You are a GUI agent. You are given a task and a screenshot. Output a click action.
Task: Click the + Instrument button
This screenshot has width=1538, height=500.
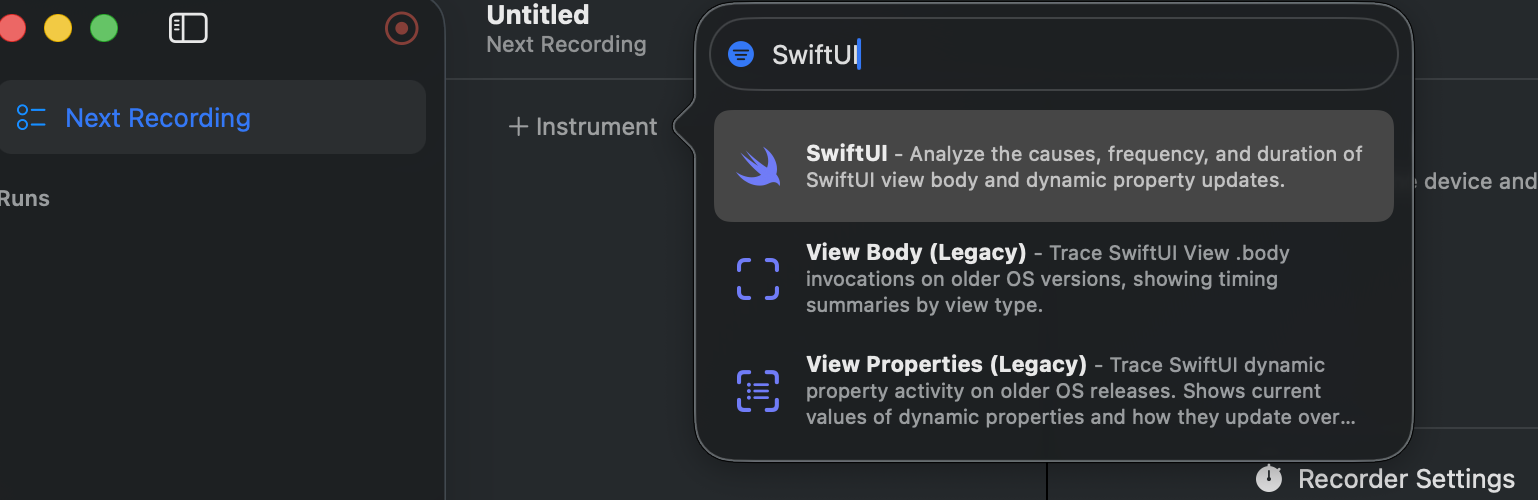[x=583, y=127]
